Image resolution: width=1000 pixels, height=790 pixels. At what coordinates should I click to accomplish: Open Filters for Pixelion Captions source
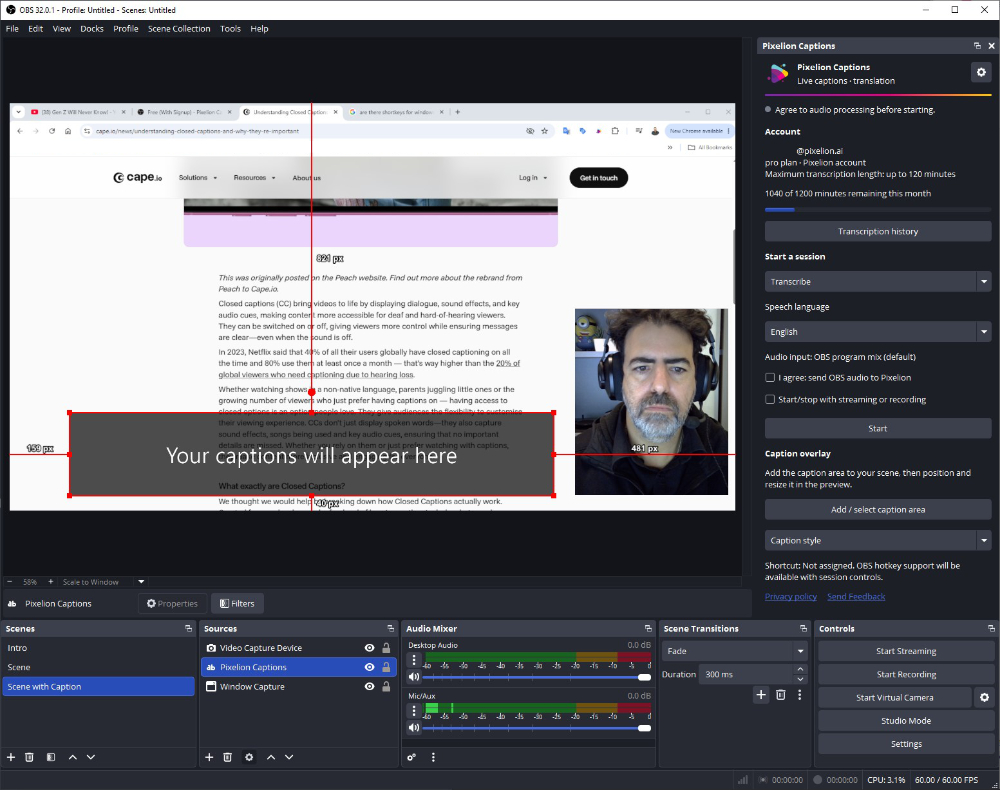pyautogui.click(x=237, y=603)
